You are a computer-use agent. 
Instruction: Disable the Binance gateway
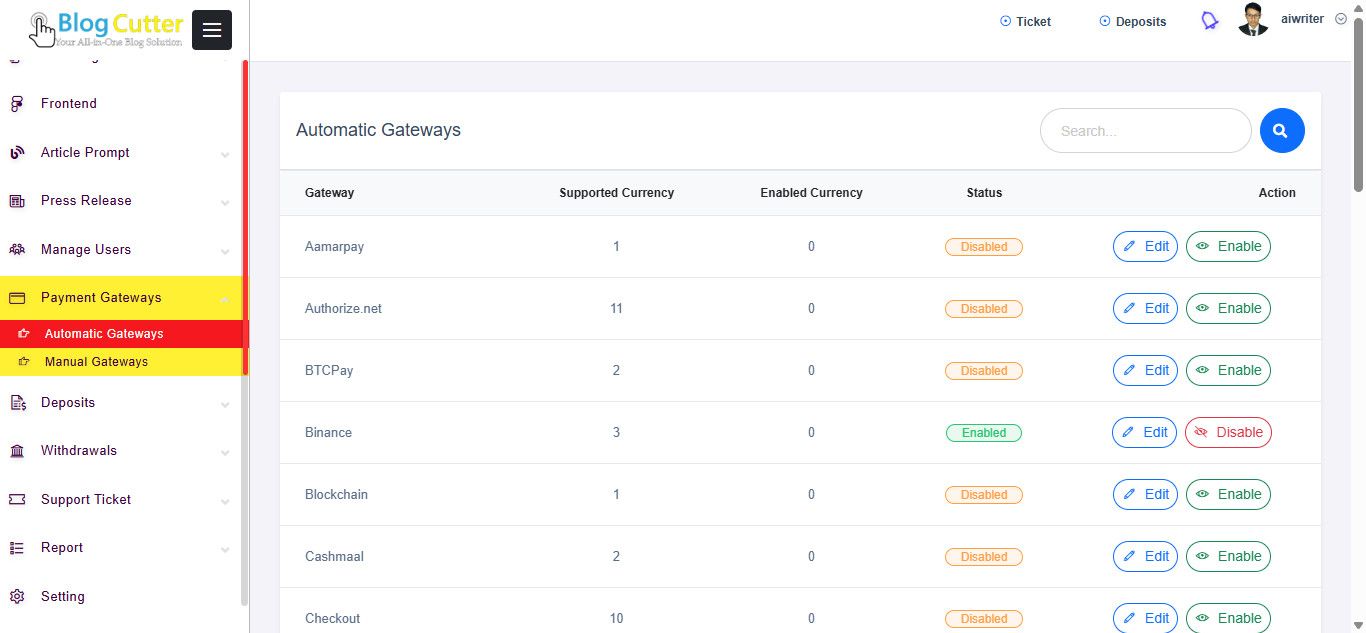(x=1228, y=433)
